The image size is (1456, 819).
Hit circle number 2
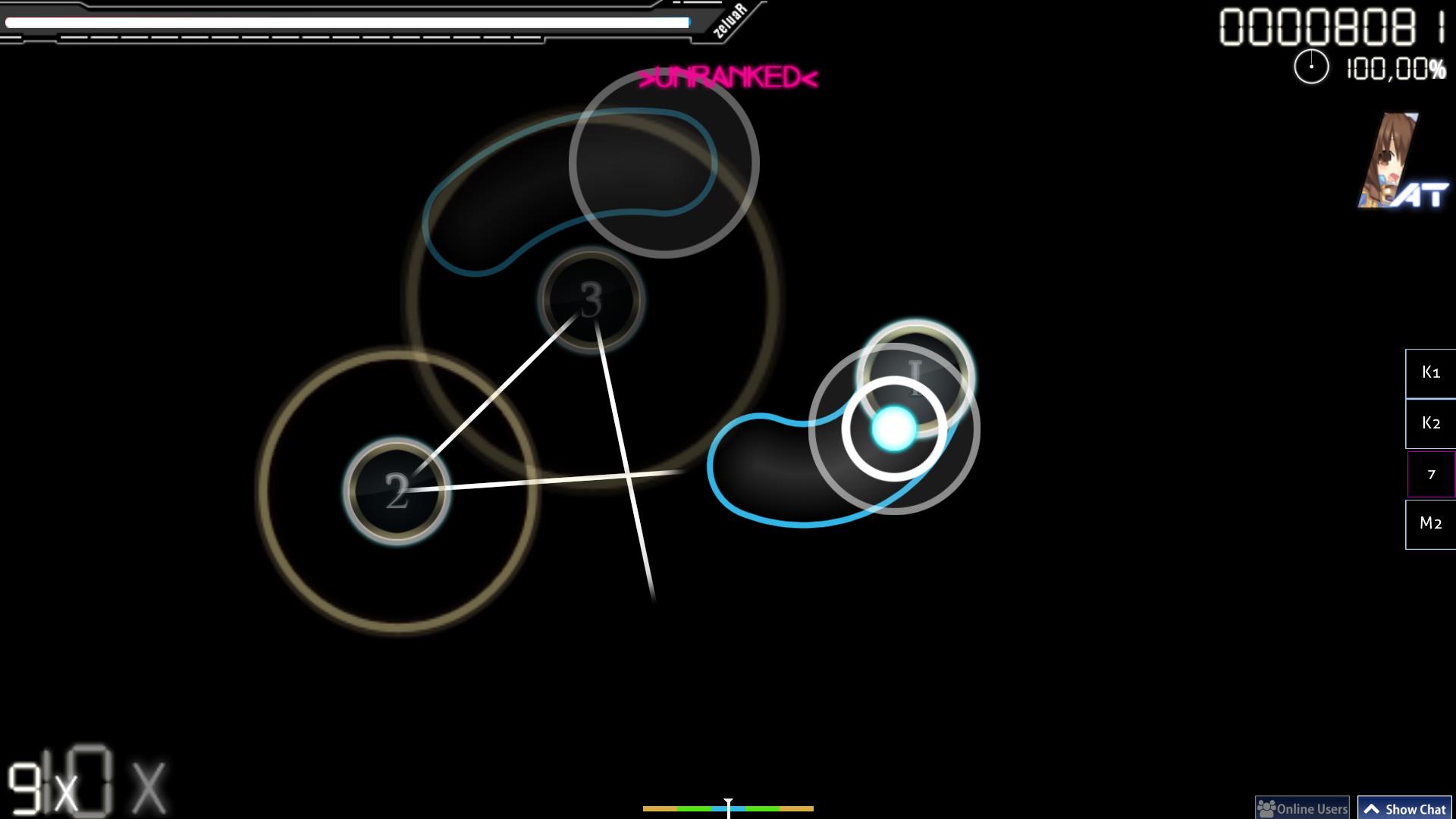pos(397,491)
